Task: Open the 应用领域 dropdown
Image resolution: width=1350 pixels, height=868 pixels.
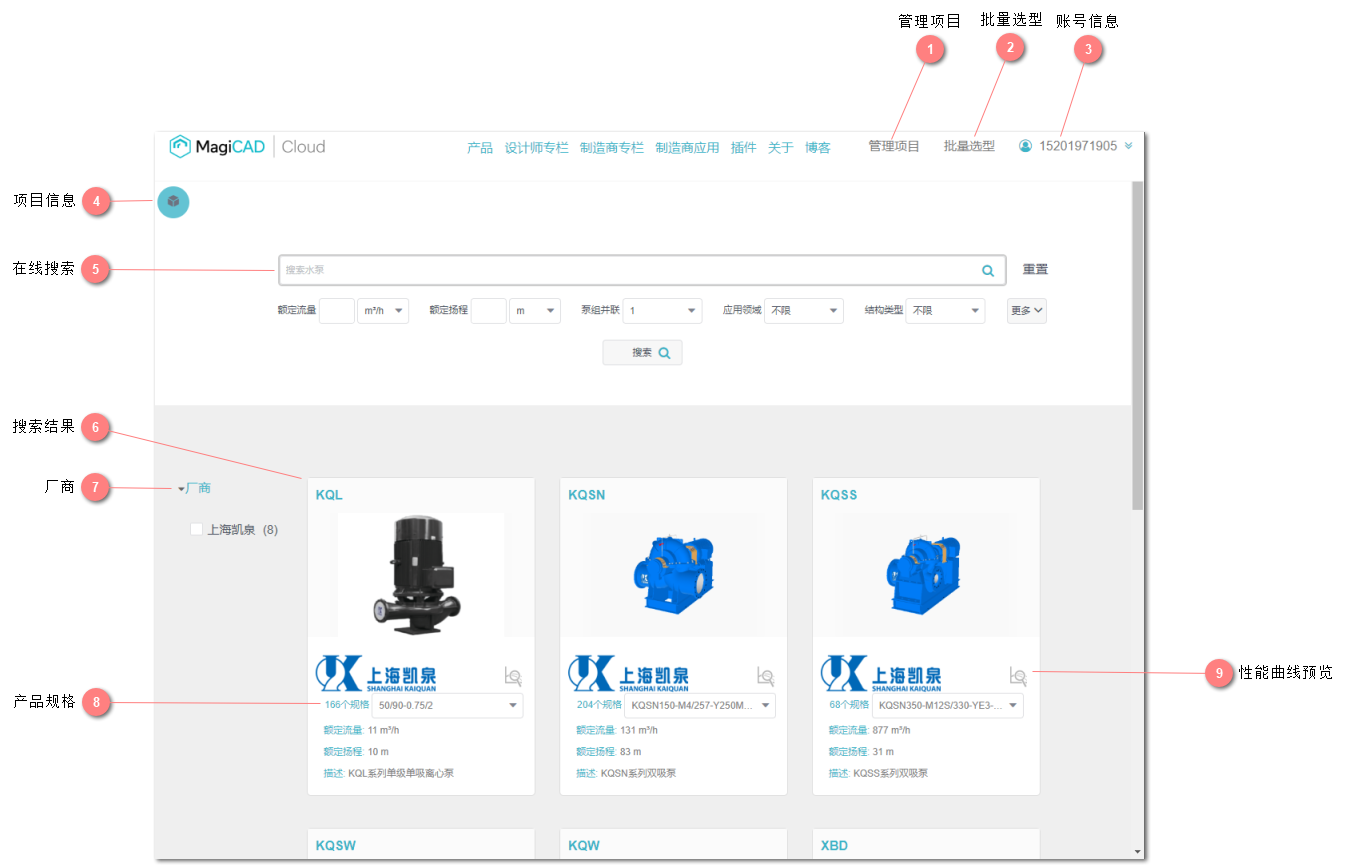Action: point(804,311)
